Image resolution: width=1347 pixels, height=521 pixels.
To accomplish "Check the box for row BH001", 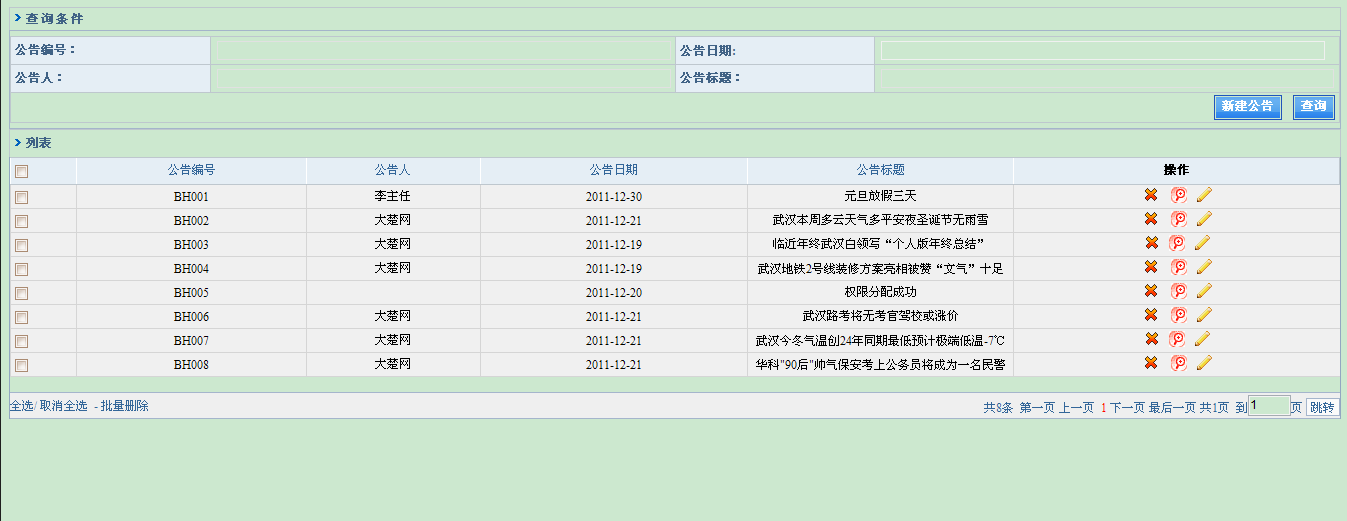I will (22, 198).
